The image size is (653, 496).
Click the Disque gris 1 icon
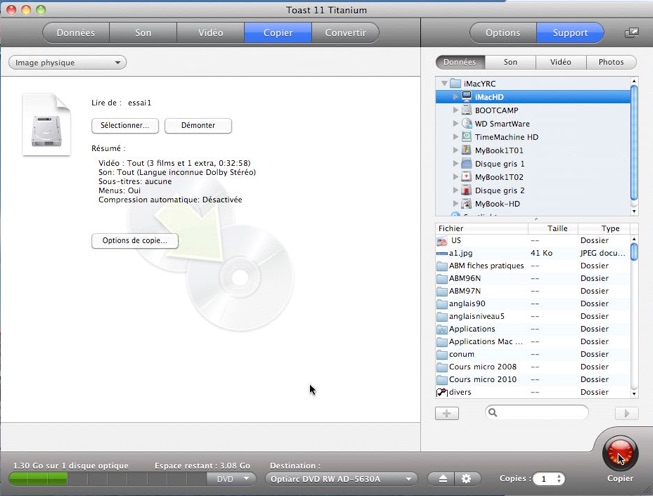point(466,163)
